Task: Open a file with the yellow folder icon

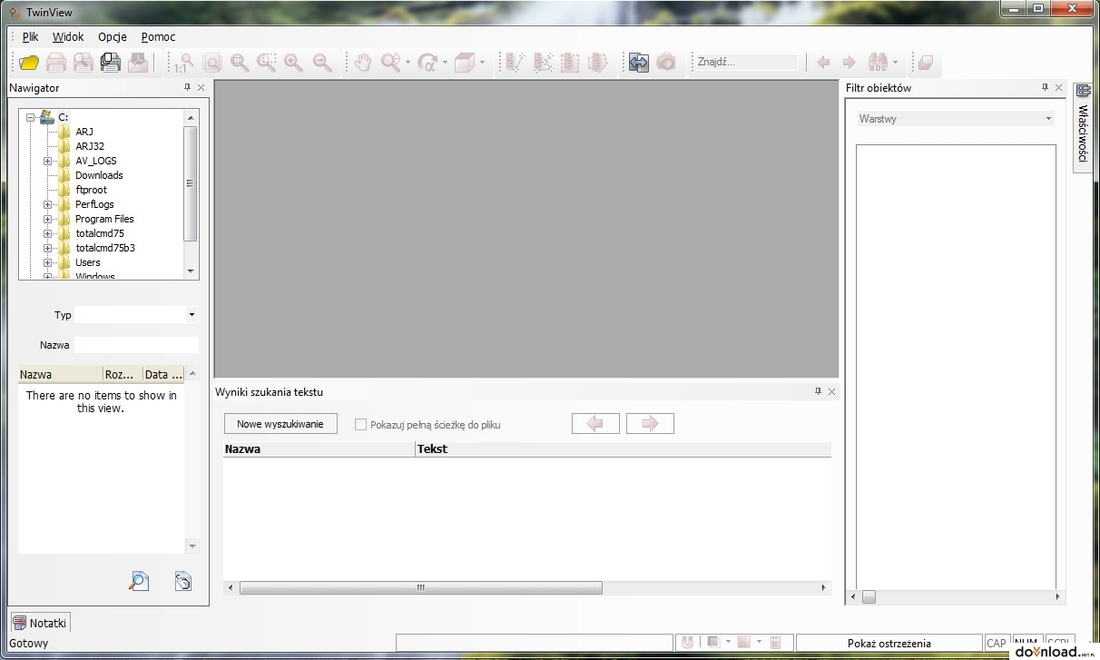Action: pos(29,62)
